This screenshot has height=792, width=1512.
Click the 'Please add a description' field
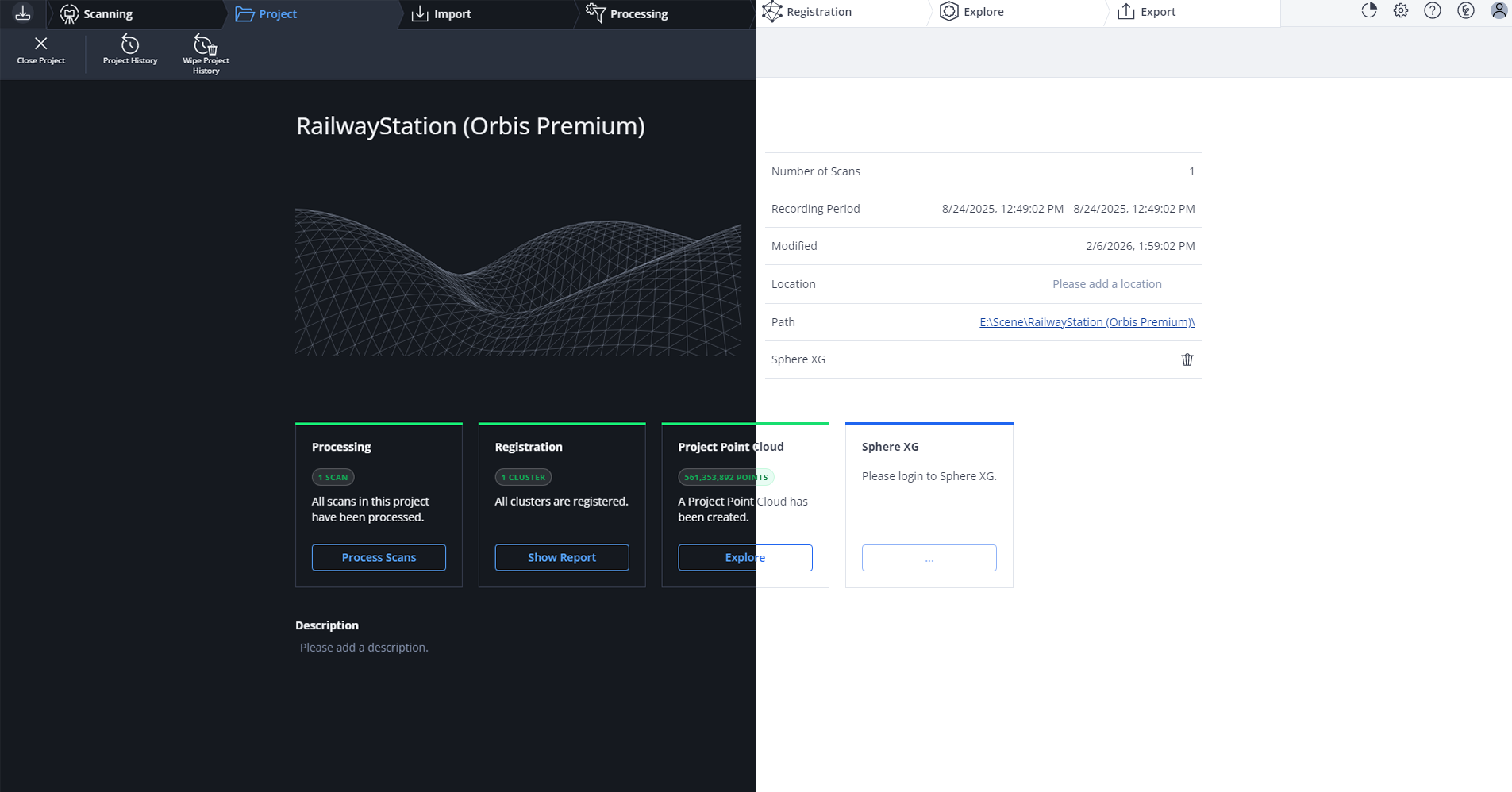[x=364, y=648]
